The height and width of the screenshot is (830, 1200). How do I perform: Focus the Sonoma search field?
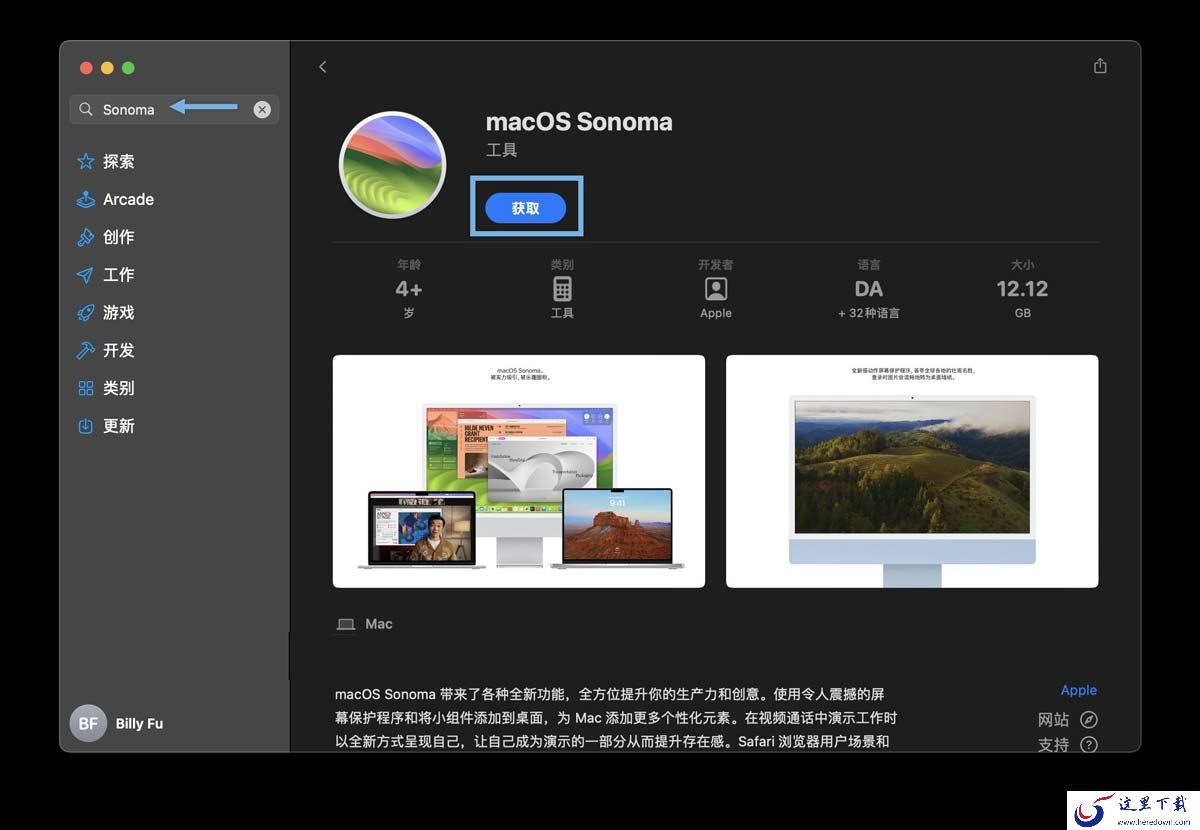click(x=174, y=110)
